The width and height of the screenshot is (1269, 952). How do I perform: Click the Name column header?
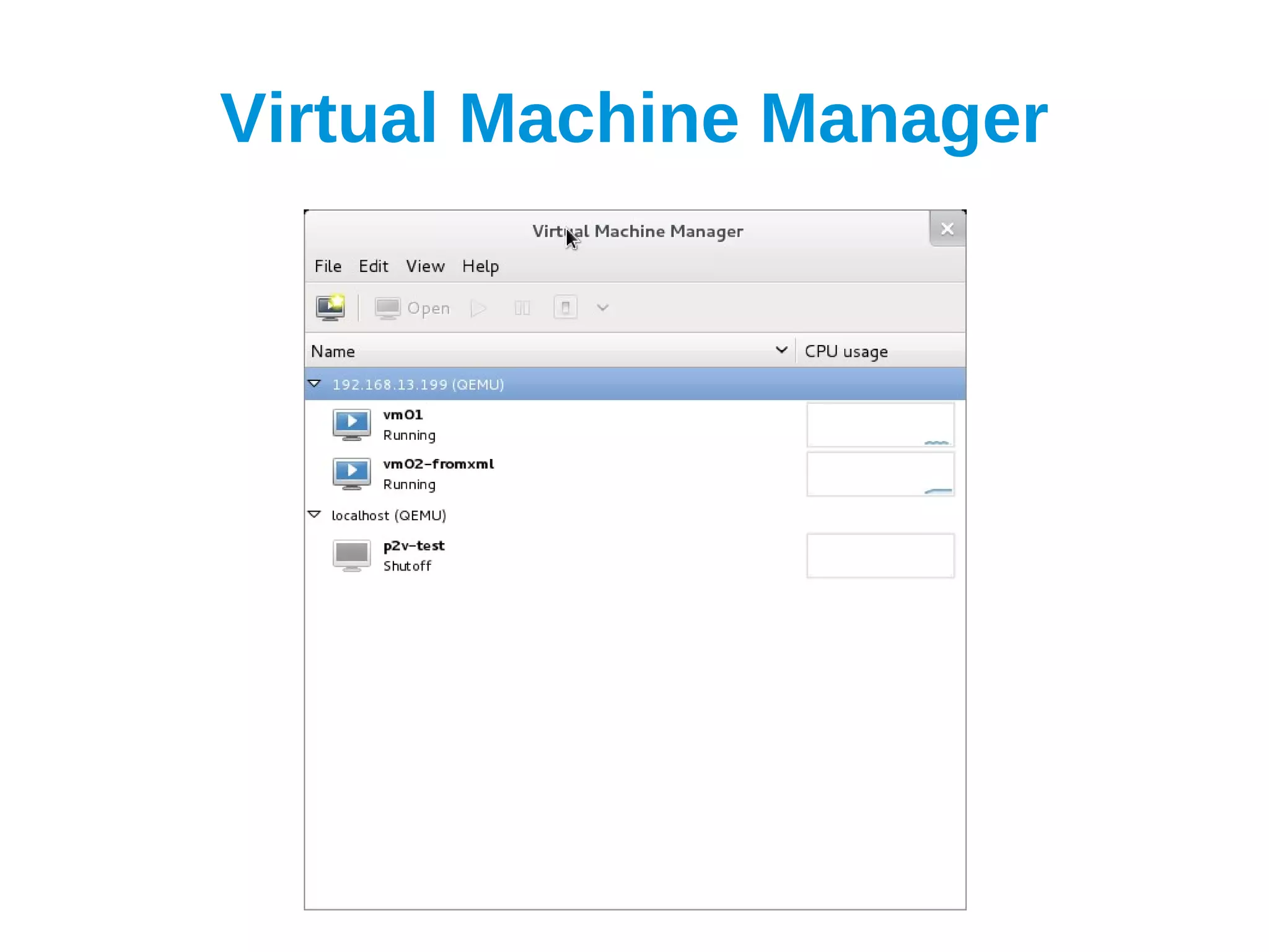tap(550, 351)
